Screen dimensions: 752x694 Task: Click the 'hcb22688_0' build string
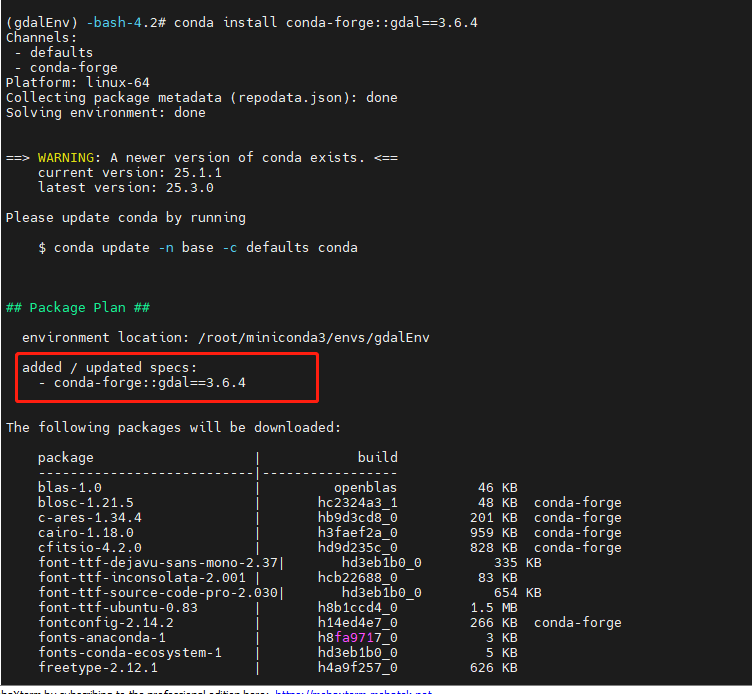pyautogui.click(x=357, y=577)
